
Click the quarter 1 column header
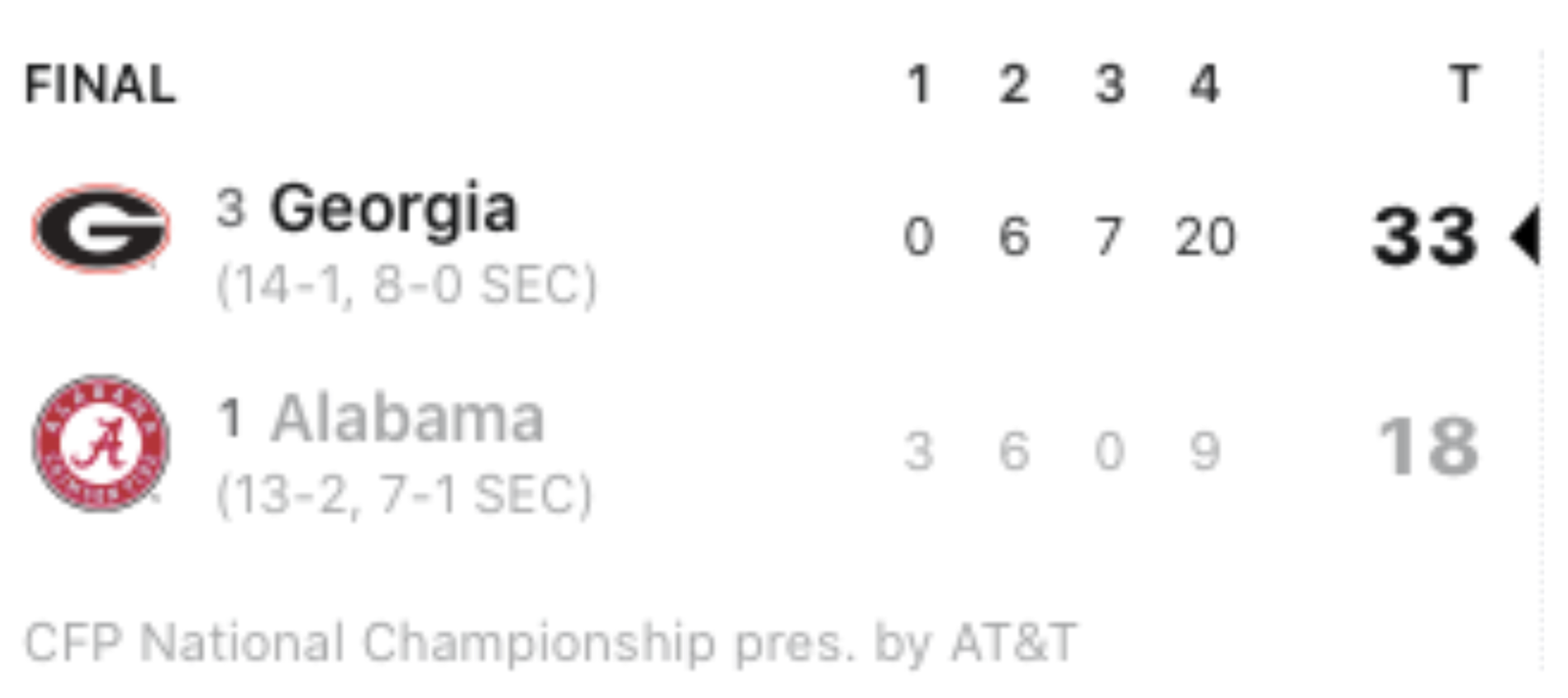coord(918,84)
